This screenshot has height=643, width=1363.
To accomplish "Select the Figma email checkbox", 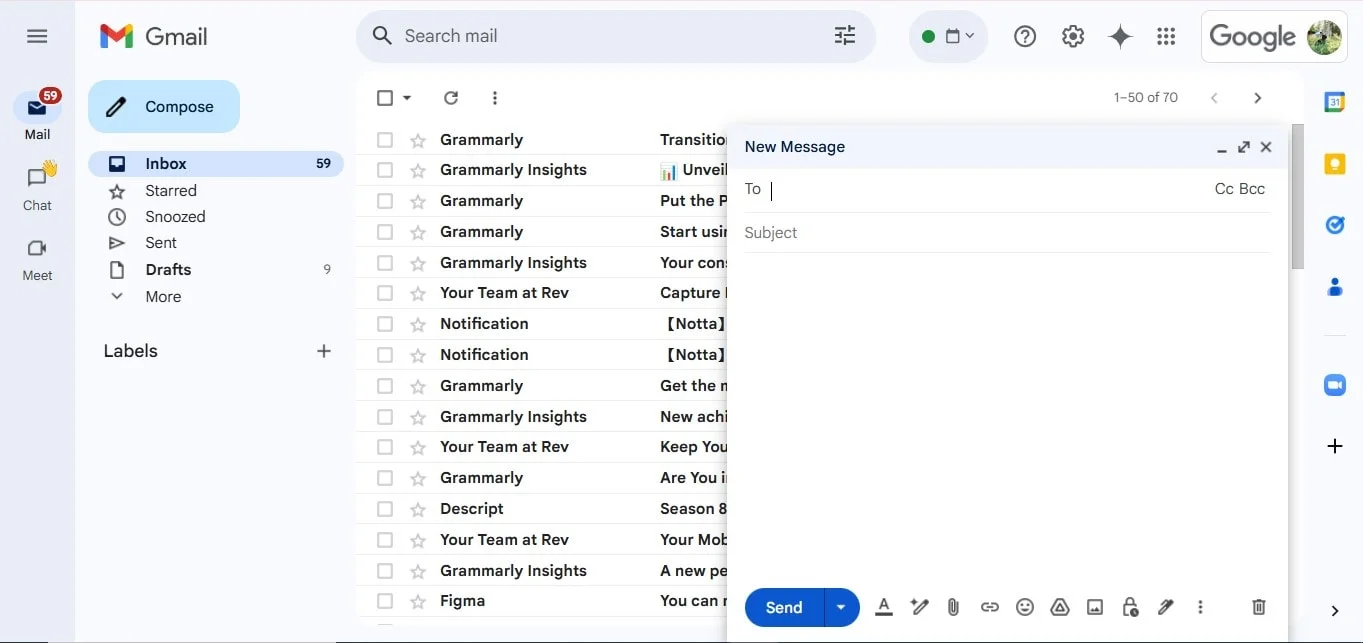I will [x=385, y=601].
